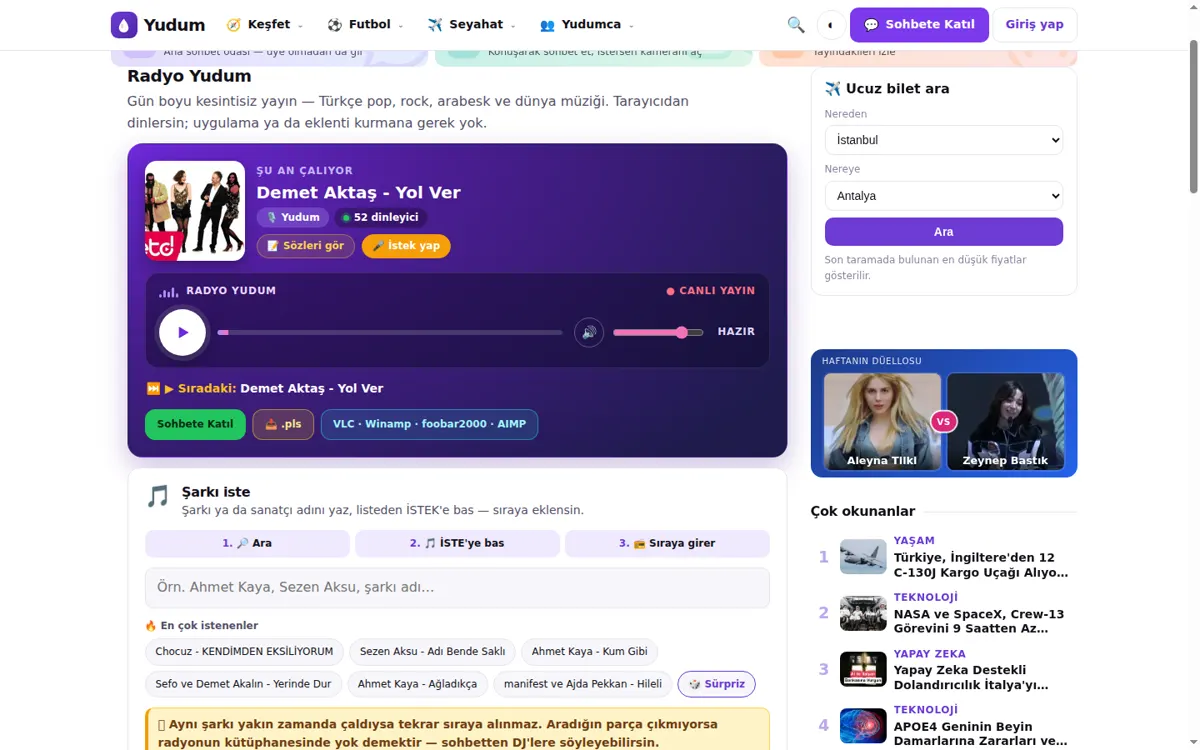Open the Seyahat dropdown menu
1200x750 pixels.
[471, 25]
